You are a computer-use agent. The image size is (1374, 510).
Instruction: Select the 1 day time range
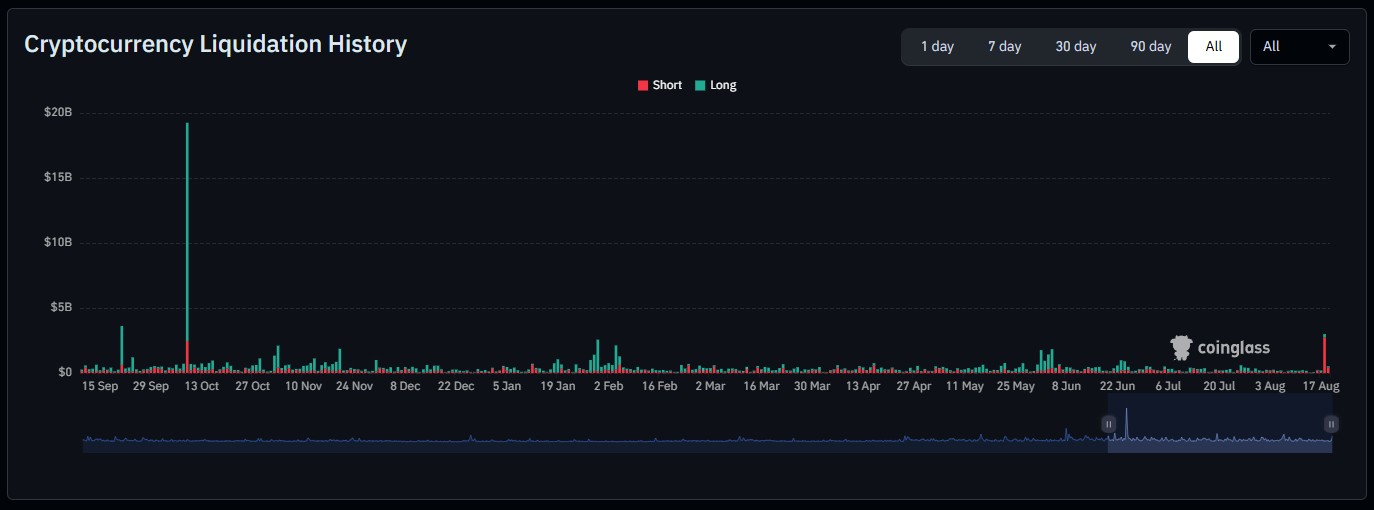click(x=937, y=47)
